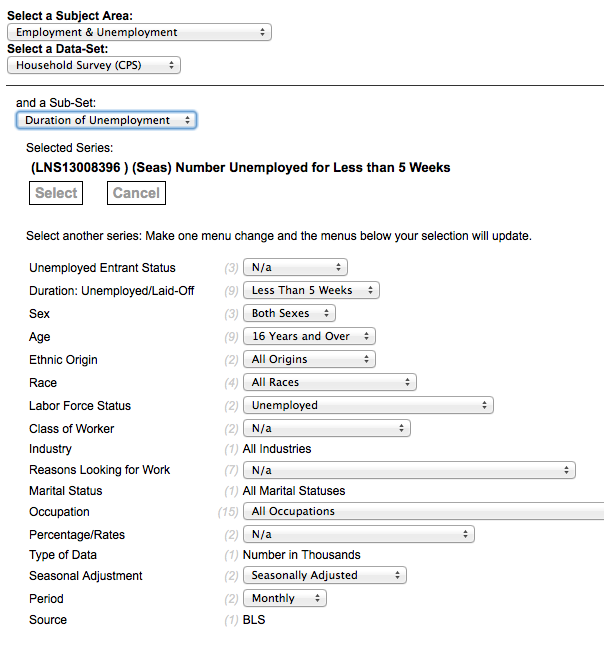Open the Sex dropdown

click(289, 313)
